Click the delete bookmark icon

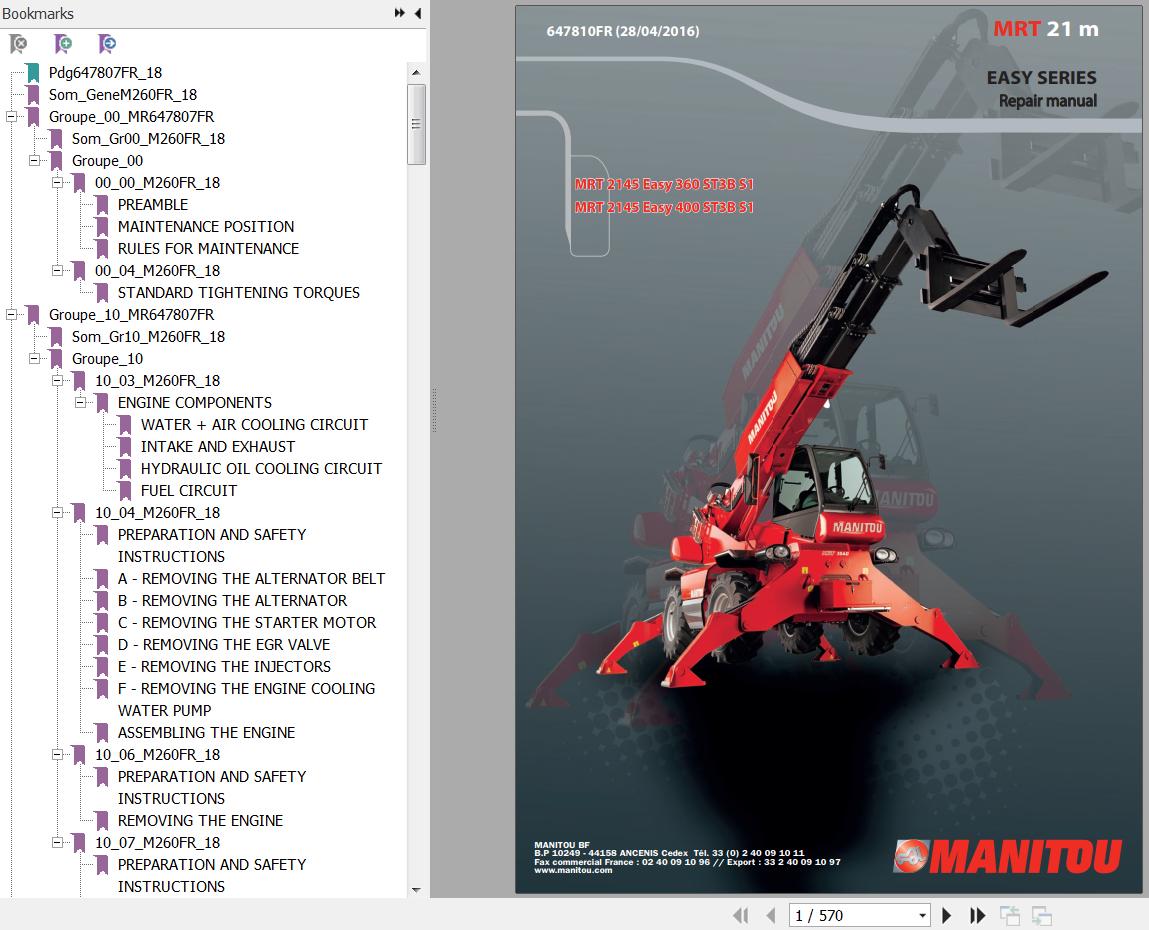coord(18,44)
